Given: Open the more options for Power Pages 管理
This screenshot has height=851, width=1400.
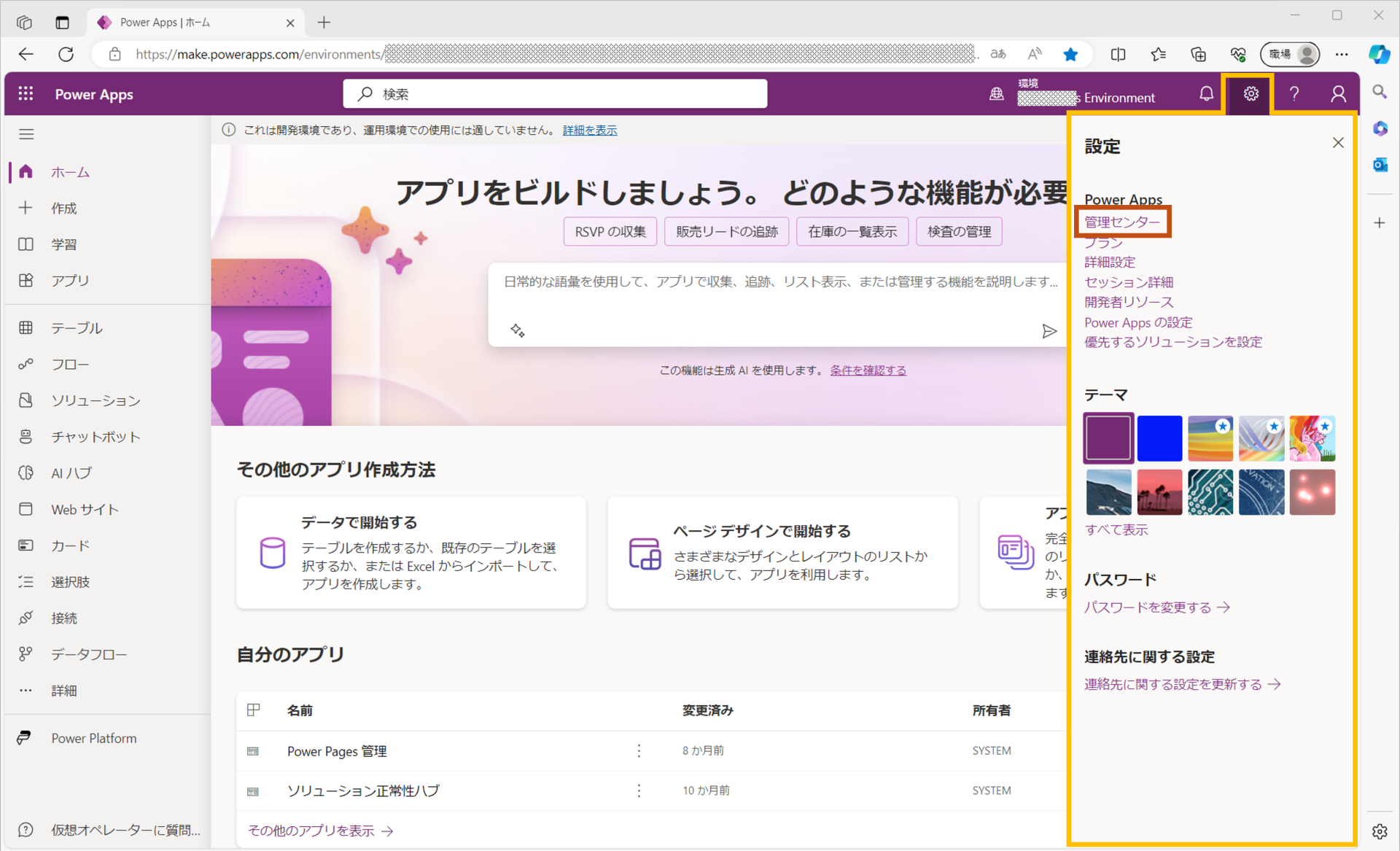Looking at the screenshot, I should pyautogui.click(x=639, y=750).
